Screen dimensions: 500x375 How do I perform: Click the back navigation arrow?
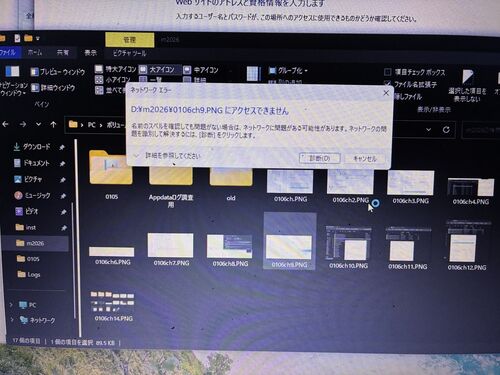tap(6, 124)
